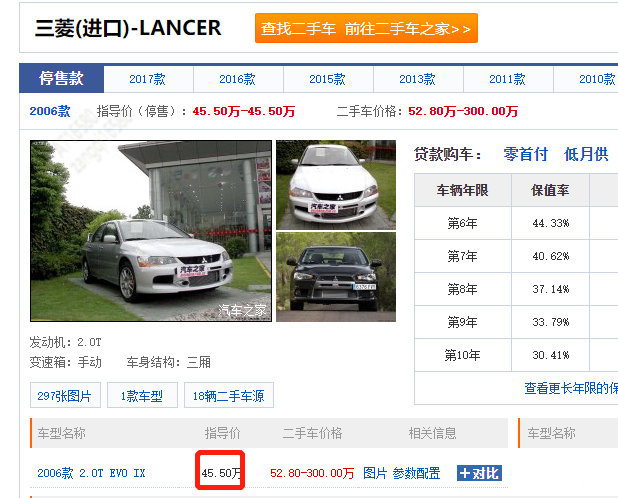Open the 参数配置 link

point(416,473)
